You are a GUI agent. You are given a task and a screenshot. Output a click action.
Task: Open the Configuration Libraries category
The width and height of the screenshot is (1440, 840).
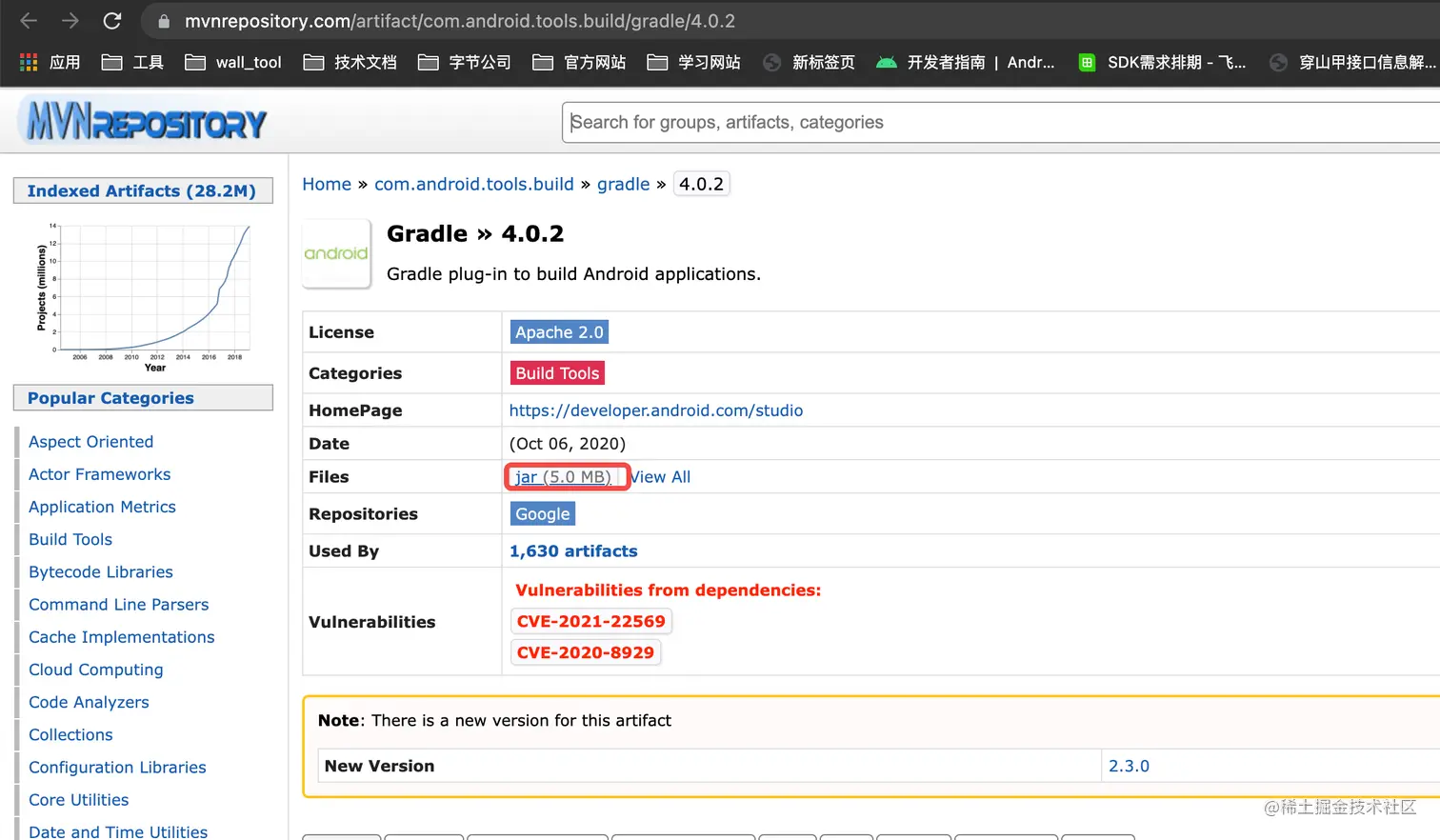click(x=117, y=768)
